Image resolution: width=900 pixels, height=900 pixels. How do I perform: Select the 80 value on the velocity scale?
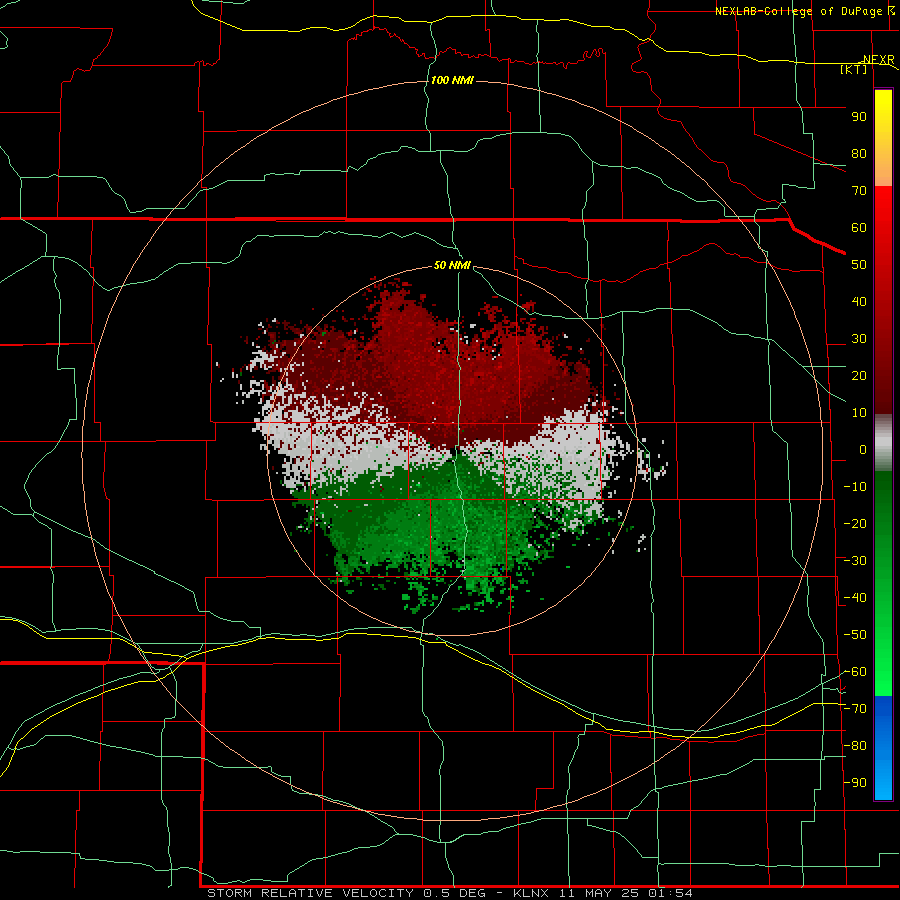(x=859, y=154)
